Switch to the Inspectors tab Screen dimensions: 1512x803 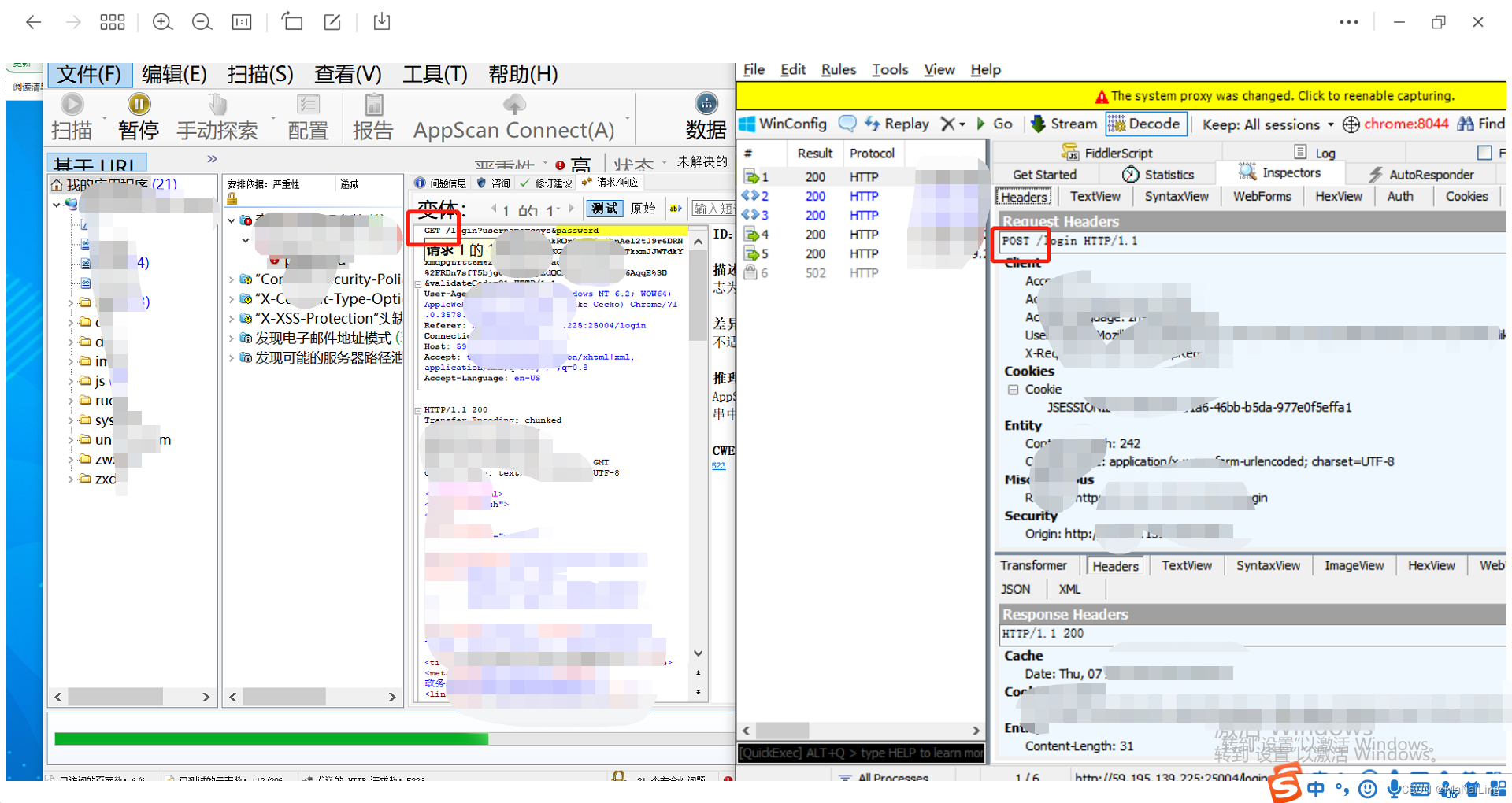point(1280,172)
